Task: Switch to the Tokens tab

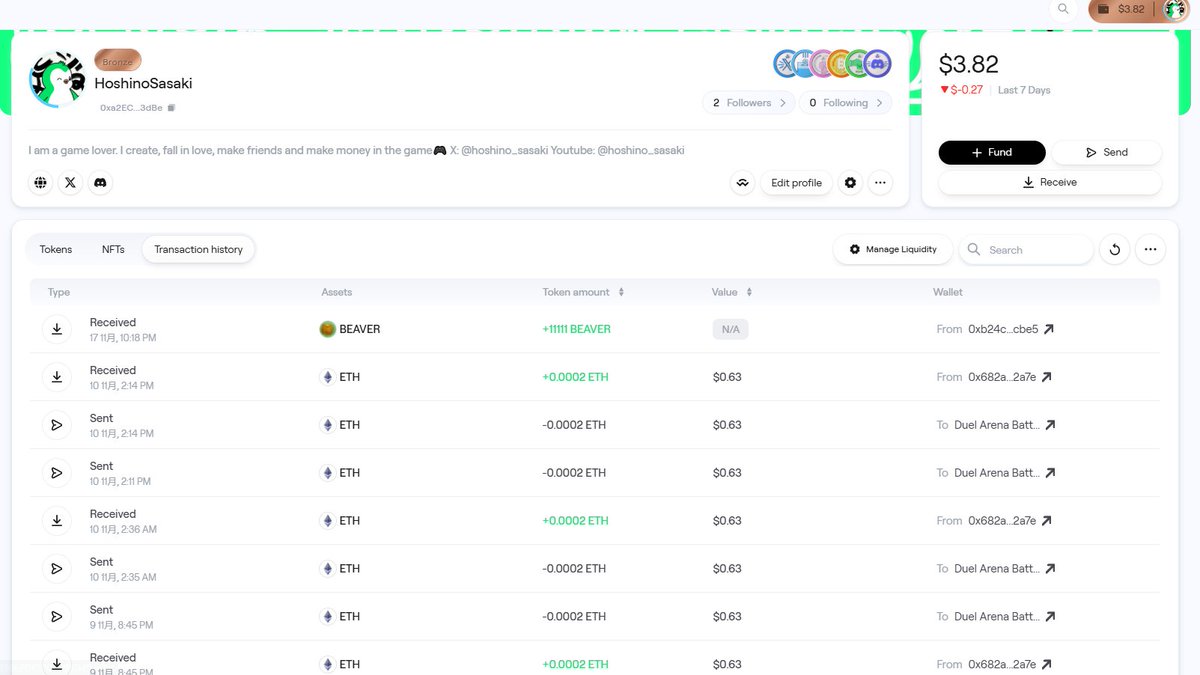Action: [56, 249]
